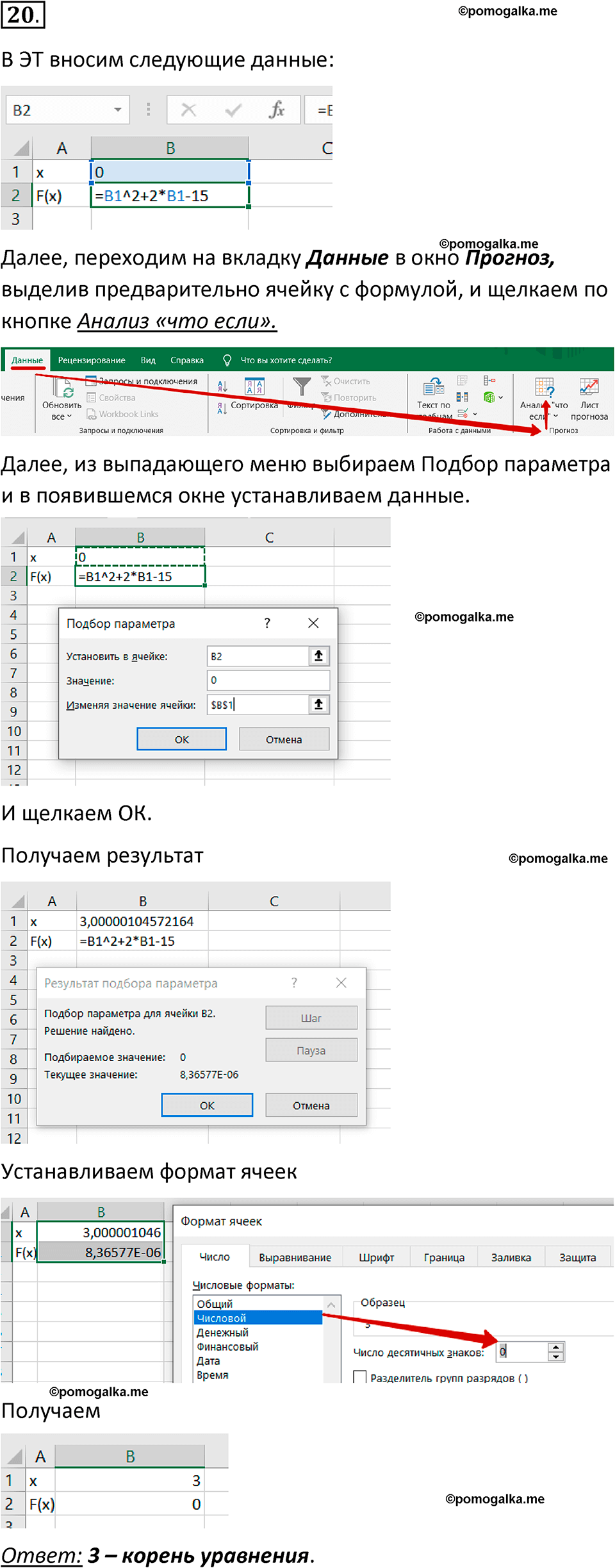This screenshot has width=615, height=1568.
Task: Click the Изменяя значение ячейки field
Action: click(258, 704)
